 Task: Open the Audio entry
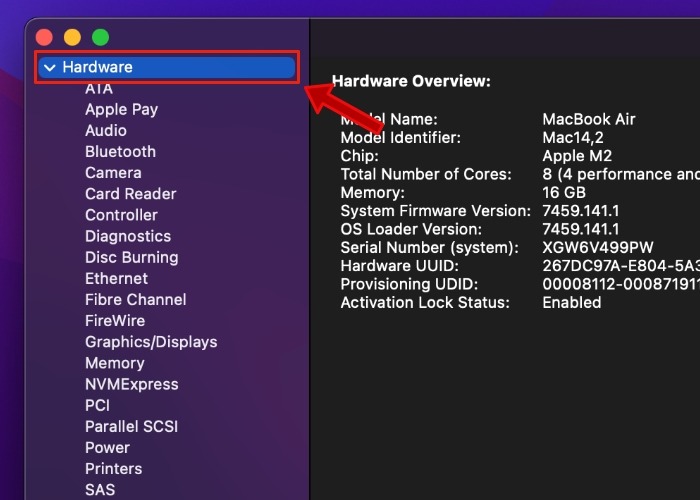[106, 130]
